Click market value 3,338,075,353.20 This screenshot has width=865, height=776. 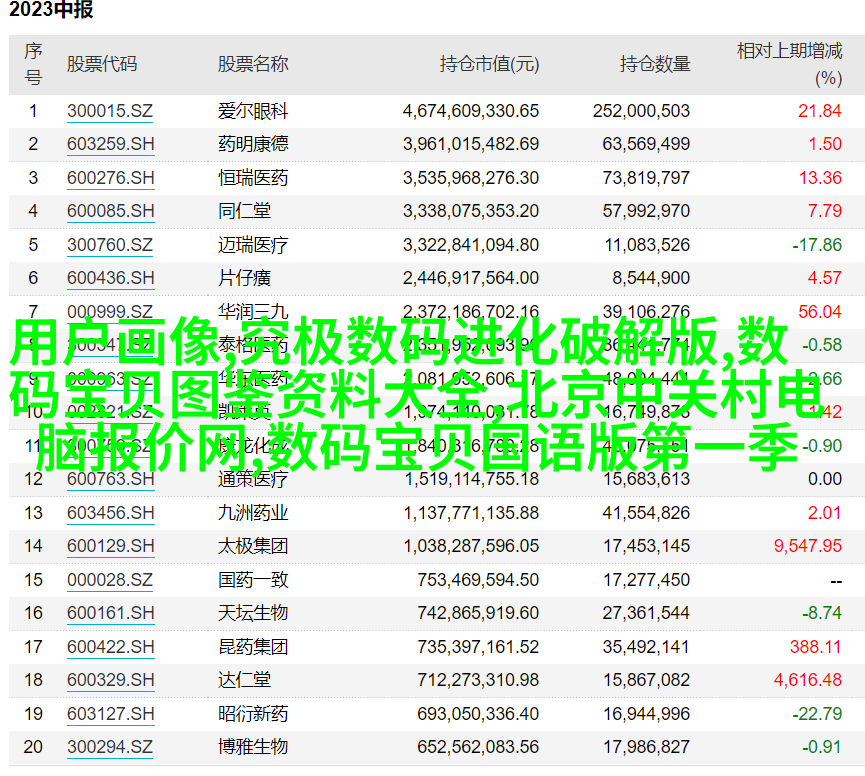(x=471, y=211)
